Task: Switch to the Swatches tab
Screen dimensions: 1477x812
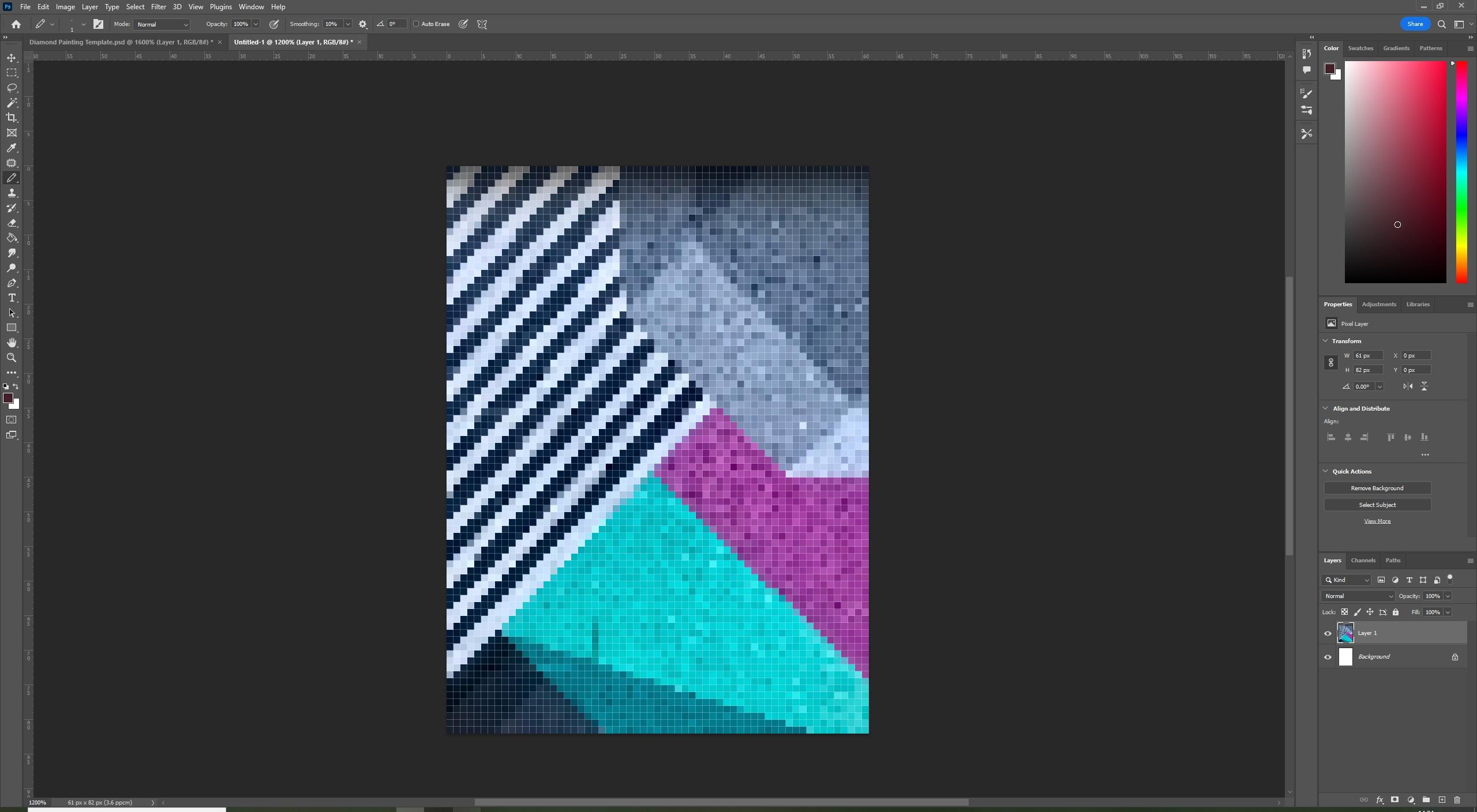Action: (x=1360, y=48)
